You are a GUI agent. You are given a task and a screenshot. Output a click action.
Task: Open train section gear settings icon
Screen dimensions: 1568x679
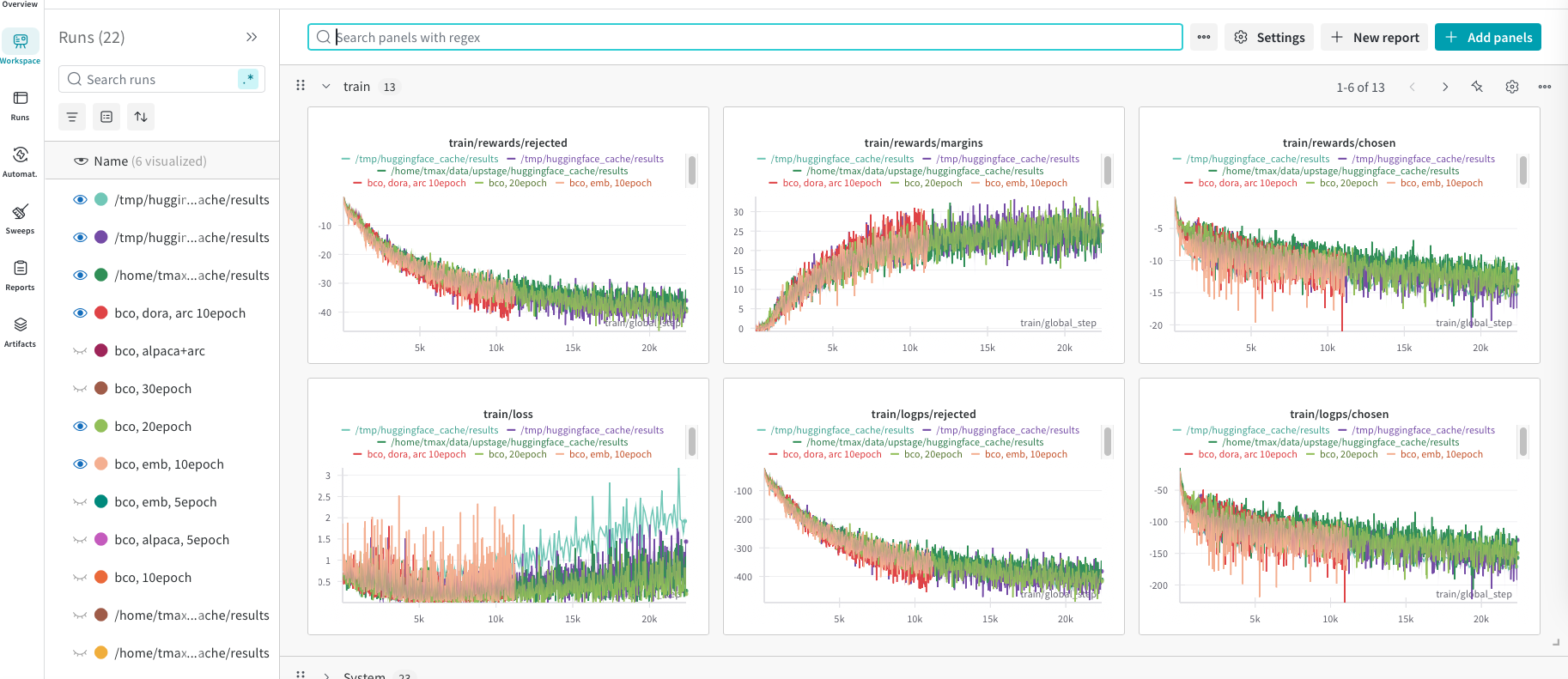tap(1512, 87)
